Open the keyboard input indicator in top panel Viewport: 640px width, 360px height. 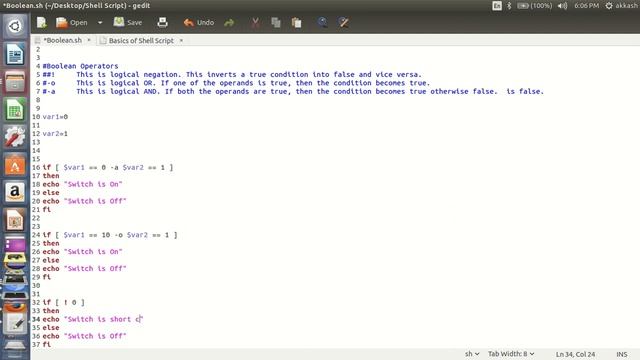[x=497, y=6]
